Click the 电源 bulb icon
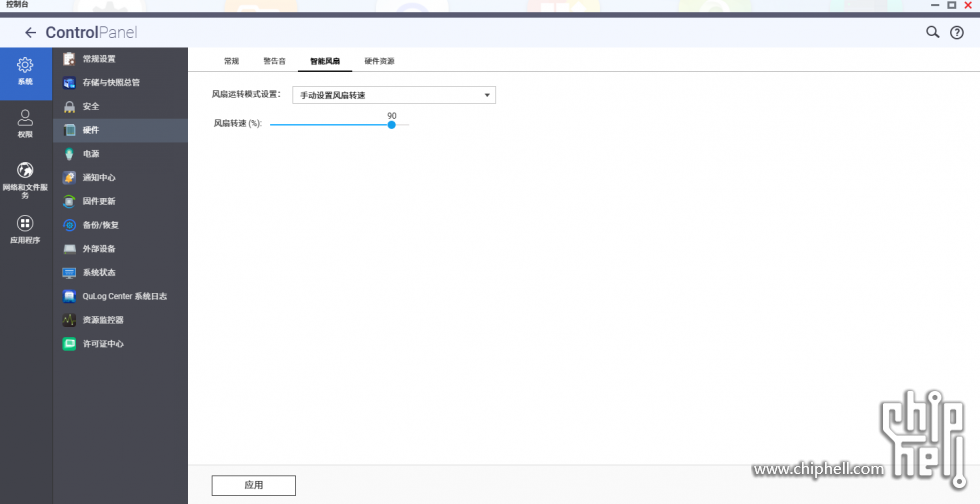Viewport: 980px width, 504px height. click(69, 154)
